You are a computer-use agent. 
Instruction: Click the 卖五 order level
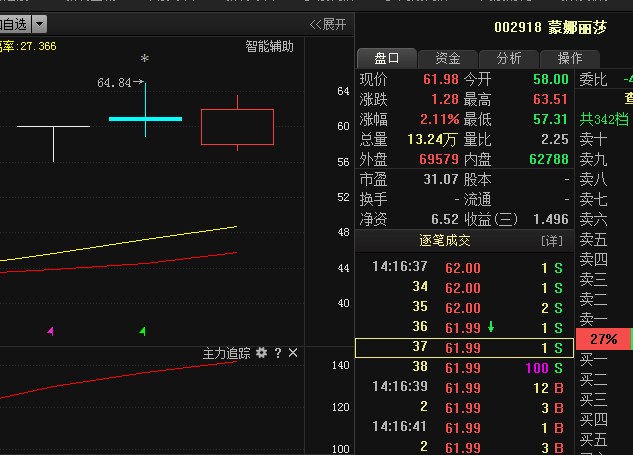pyautogui.click(x=593, y=239)
